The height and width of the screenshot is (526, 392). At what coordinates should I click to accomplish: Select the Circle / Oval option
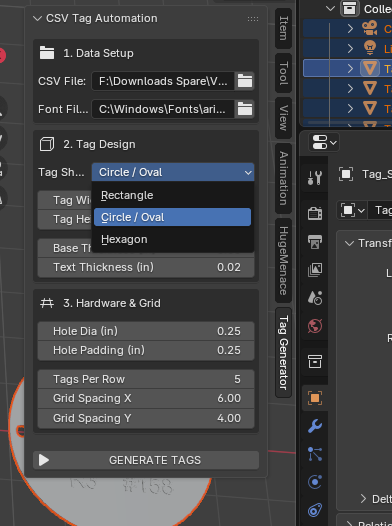pos(172,217)
